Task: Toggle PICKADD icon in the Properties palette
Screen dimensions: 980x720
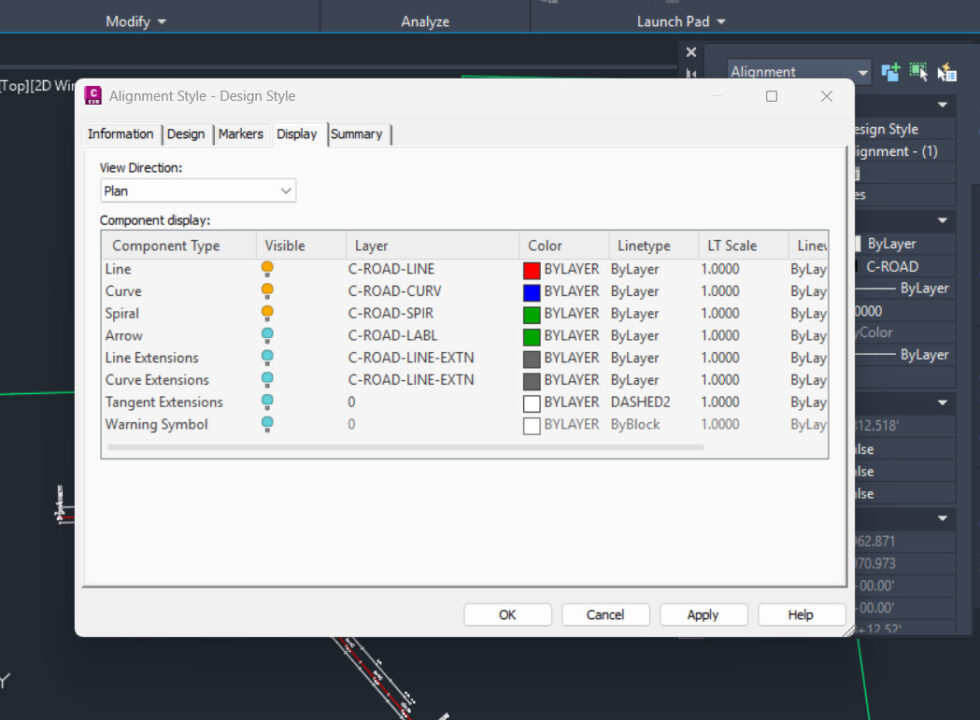Action: pyautogui.click(x=891, y=72)
